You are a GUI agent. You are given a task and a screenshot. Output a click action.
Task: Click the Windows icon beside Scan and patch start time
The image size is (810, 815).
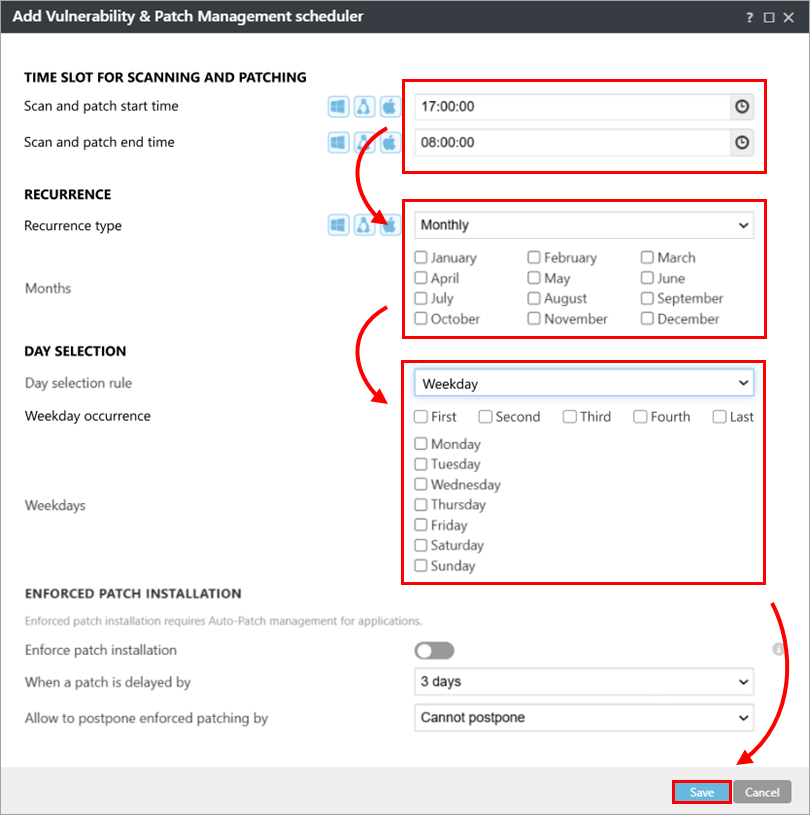[x=339, y=107]
